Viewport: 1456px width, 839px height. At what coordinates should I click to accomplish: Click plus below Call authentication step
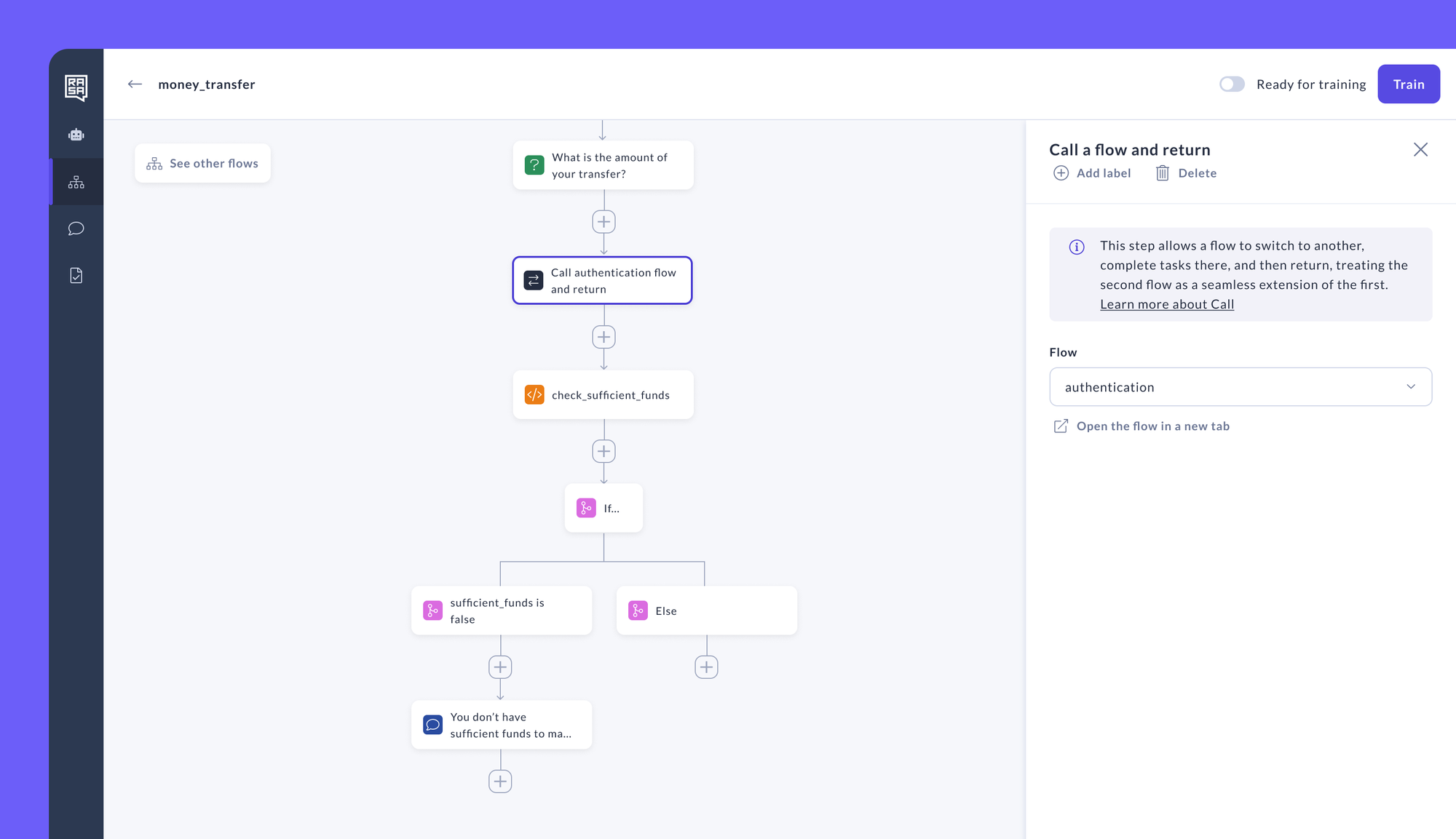point(604,337)
